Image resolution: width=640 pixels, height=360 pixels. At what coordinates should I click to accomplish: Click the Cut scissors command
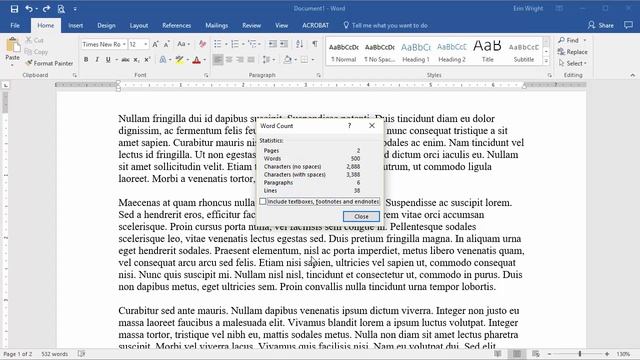34,40
